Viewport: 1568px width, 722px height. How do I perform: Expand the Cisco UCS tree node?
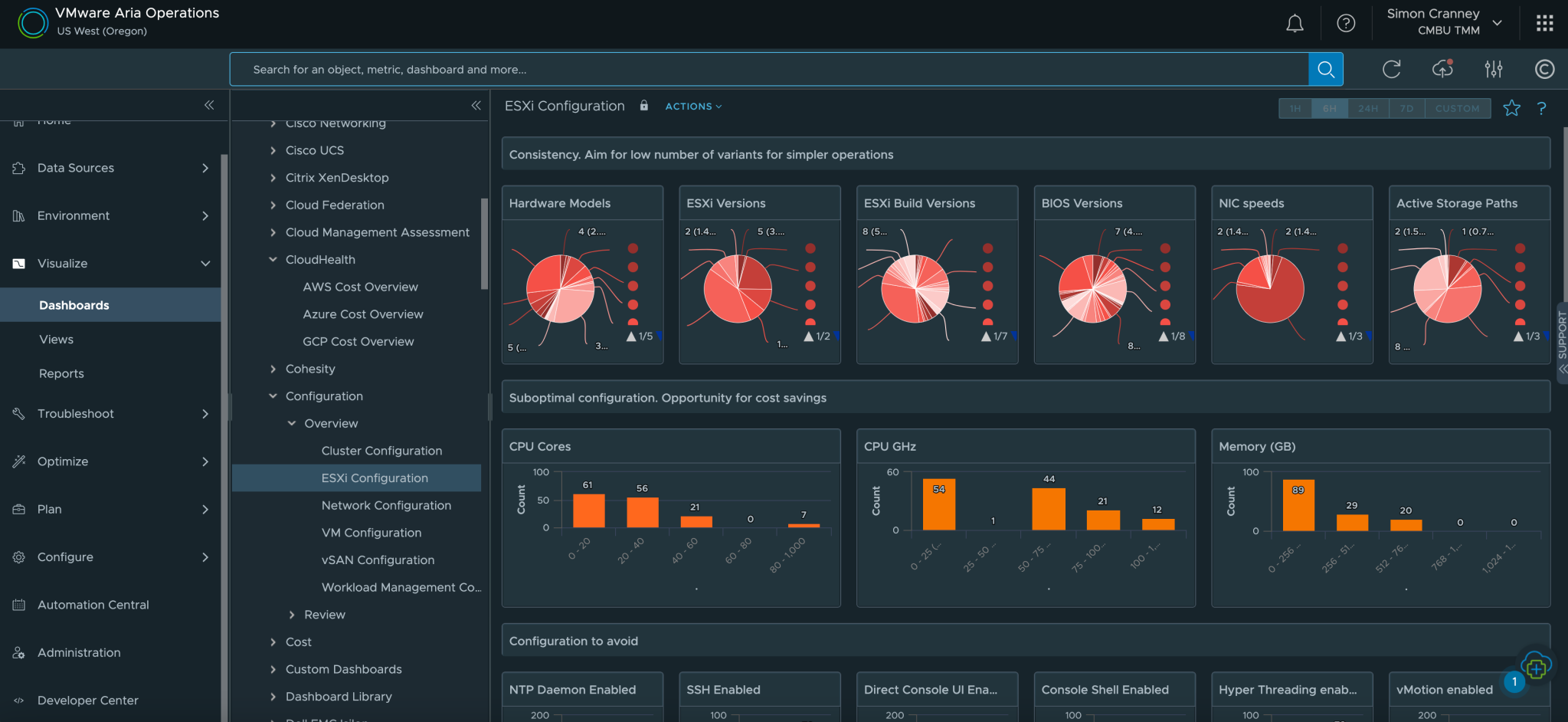click(273, 150)
